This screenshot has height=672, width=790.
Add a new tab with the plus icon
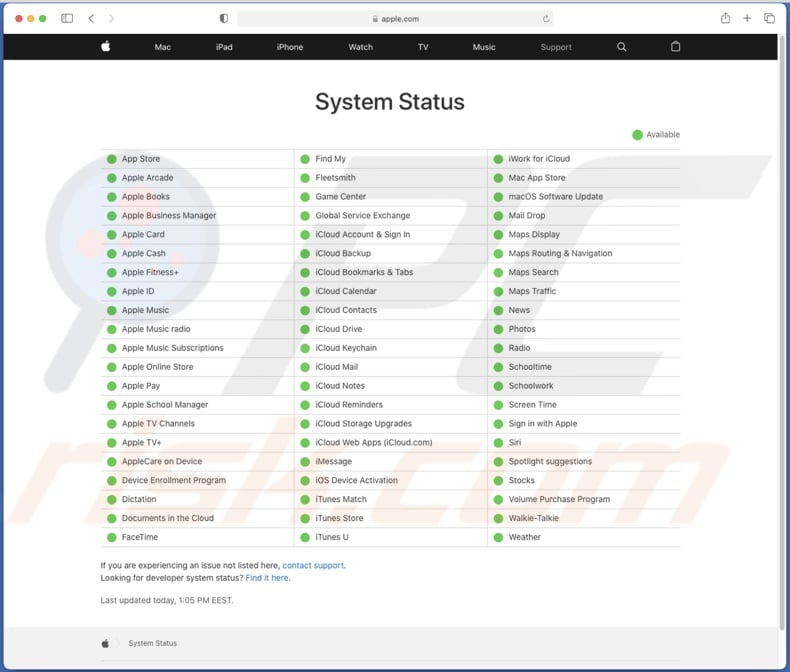[747, 19]
